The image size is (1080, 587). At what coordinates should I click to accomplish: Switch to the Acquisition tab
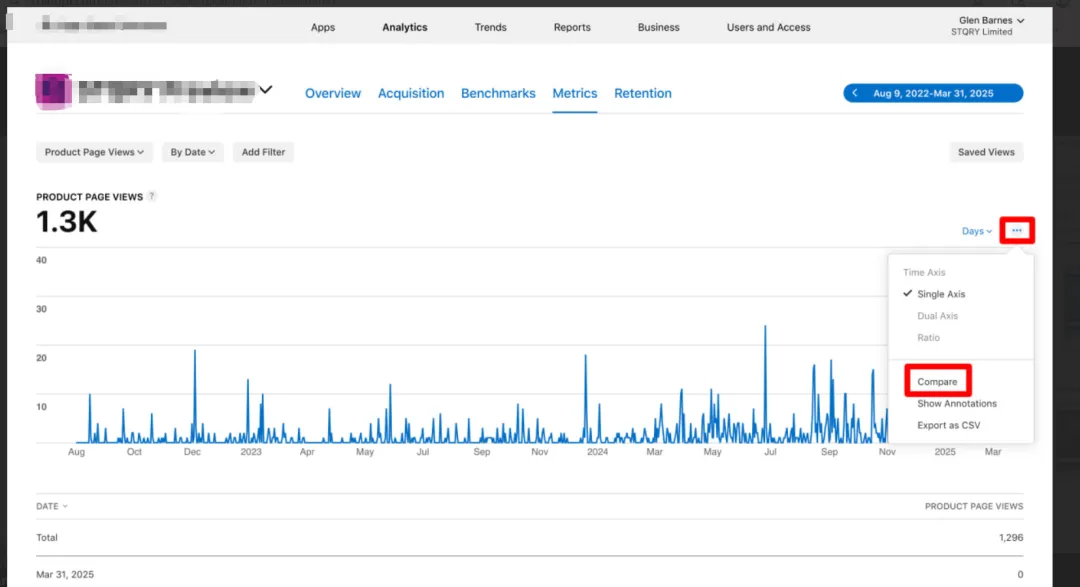click(x=411, y=94)
